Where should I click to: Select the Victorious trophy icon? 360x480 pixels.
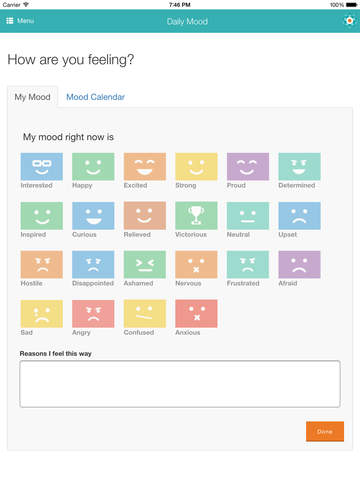point(196,216)
